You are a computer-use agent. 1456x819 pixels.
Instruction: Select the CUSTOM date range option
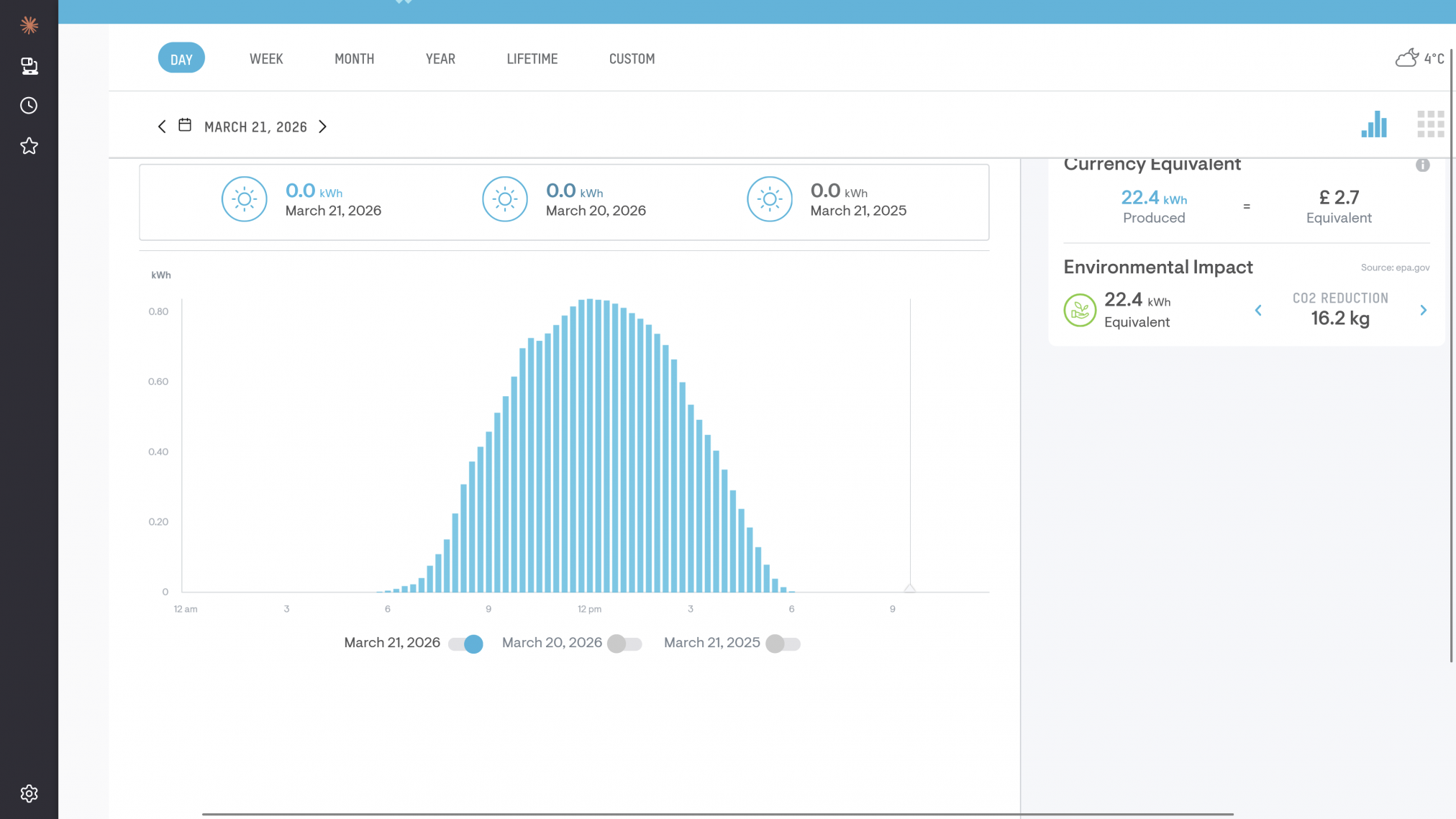pyautogui.click(x=631, y=58)
